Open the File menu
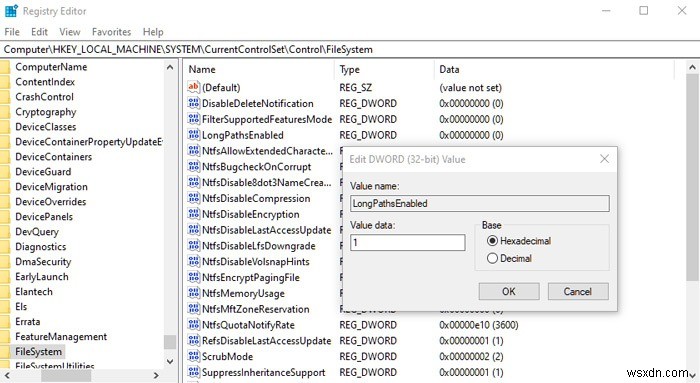Image resolution: width=700 pixels, height=383 pixels. 12,32
